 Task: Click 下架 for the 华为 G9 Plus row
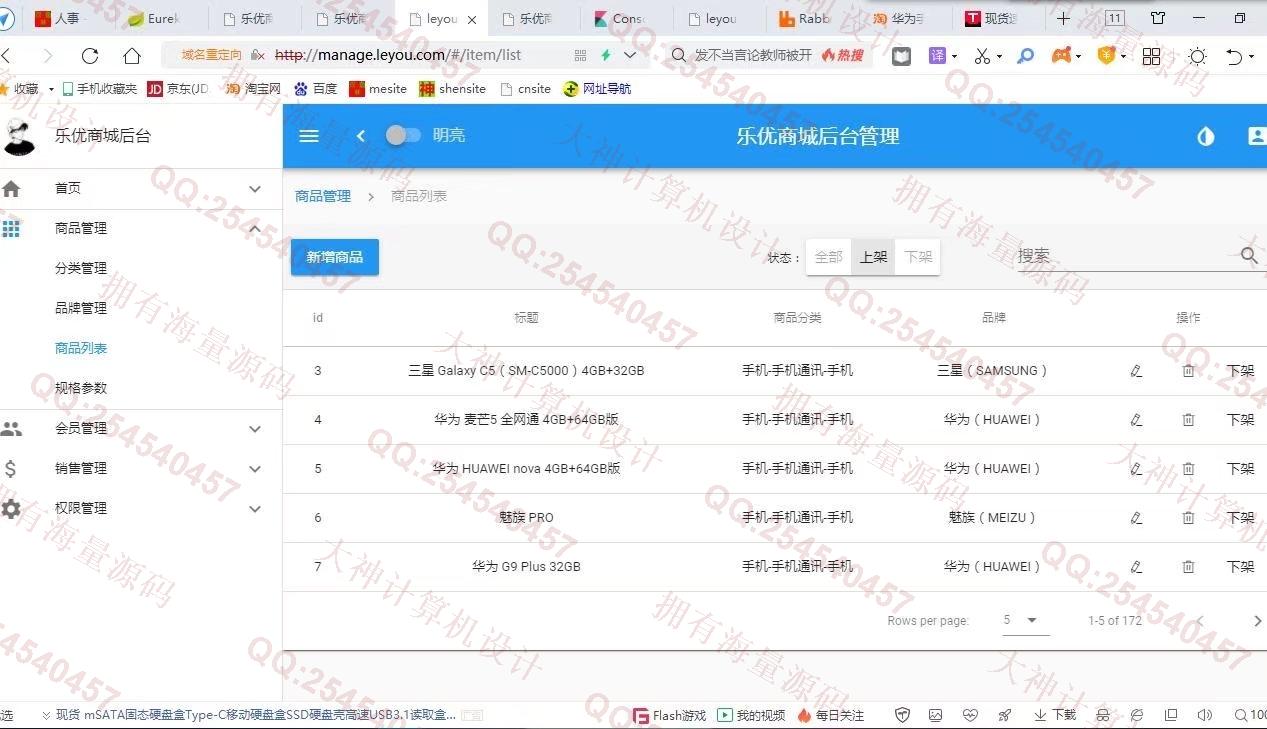(1240, 567)
